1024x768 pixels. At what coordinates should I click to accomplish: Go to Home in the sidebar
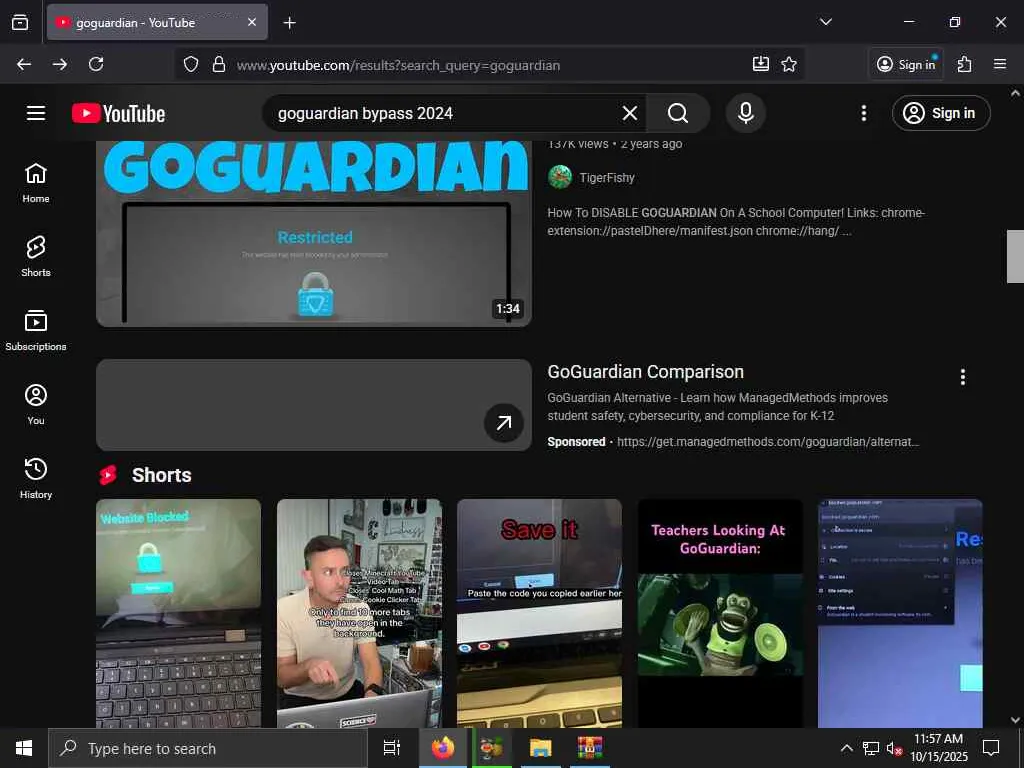pos(36,182)
